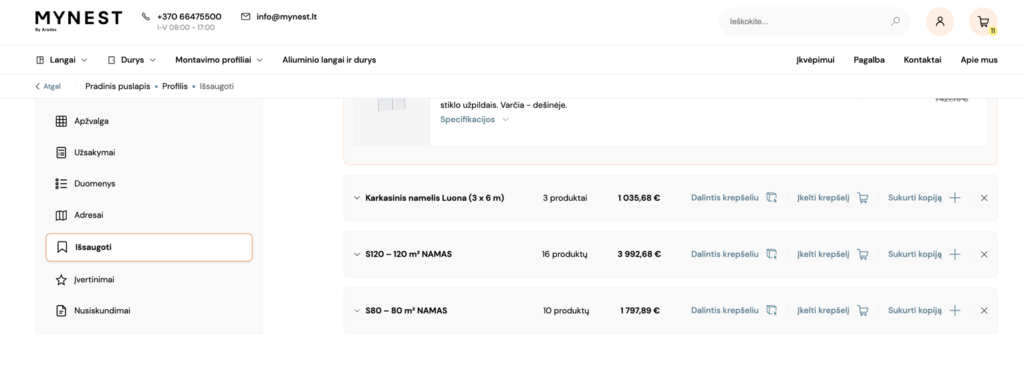Open the user account profile icon
This screenshot has height=372, width=1024.
pos(940,21)
